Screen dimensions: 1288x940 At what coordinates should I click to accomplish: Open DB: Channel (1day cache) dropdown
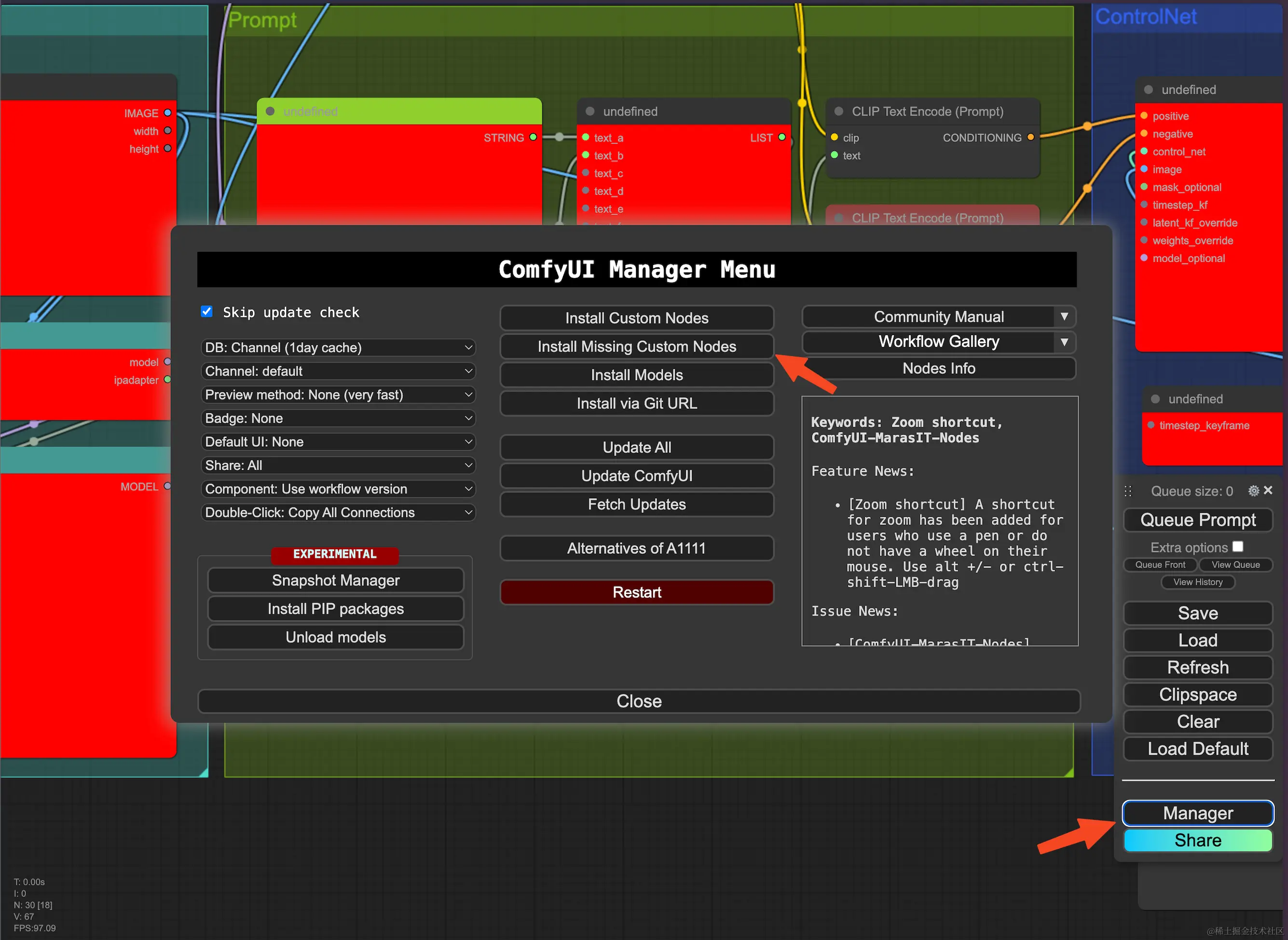(339, 347)
